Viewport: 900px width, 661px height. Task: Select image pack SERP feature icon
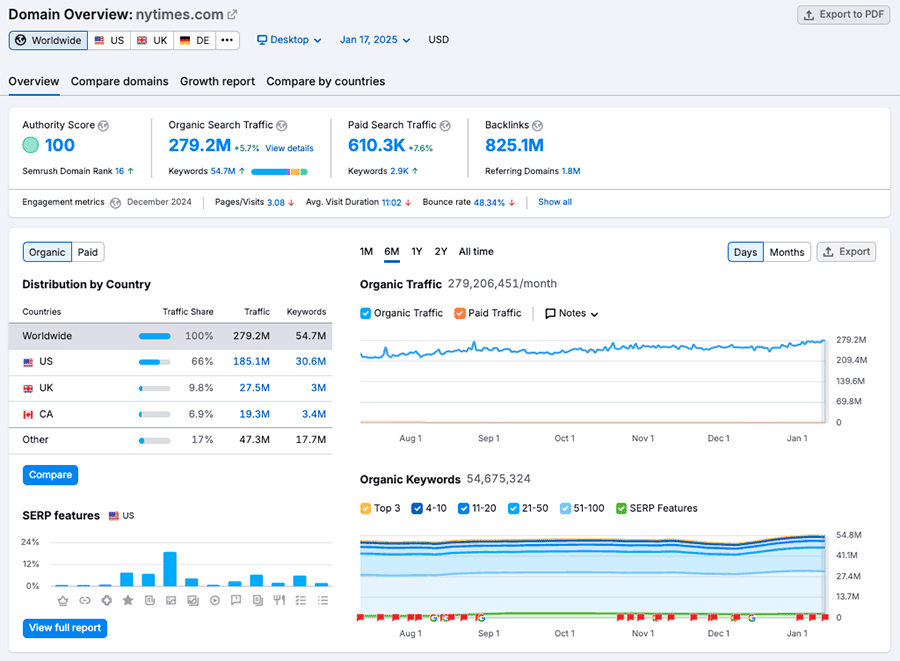click(193, 600)
